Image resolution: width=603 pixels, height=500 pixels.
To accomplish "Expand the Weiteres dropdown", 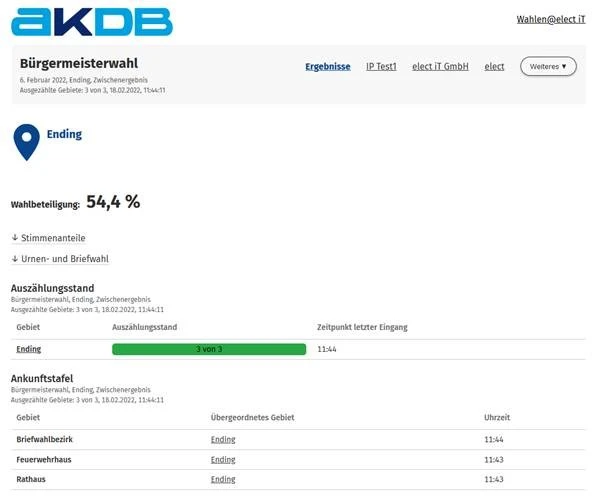I will pyautogui.click(x=548, y=67).
